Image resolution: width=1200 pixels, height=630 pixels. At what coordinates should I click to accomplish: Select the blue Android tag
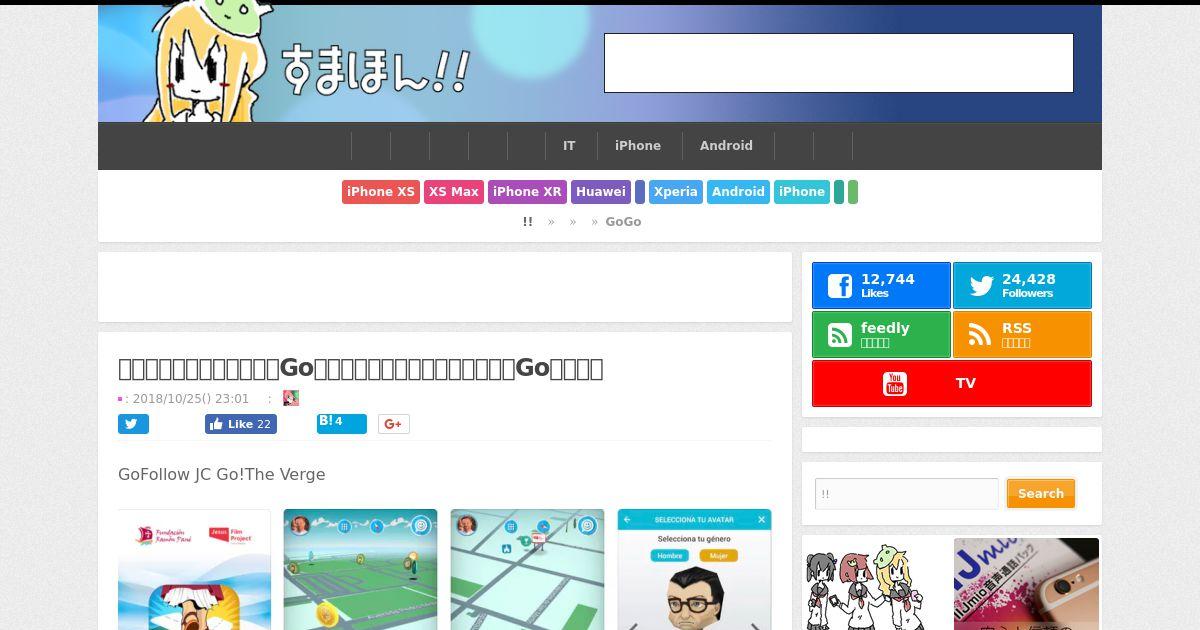point(738,192)
